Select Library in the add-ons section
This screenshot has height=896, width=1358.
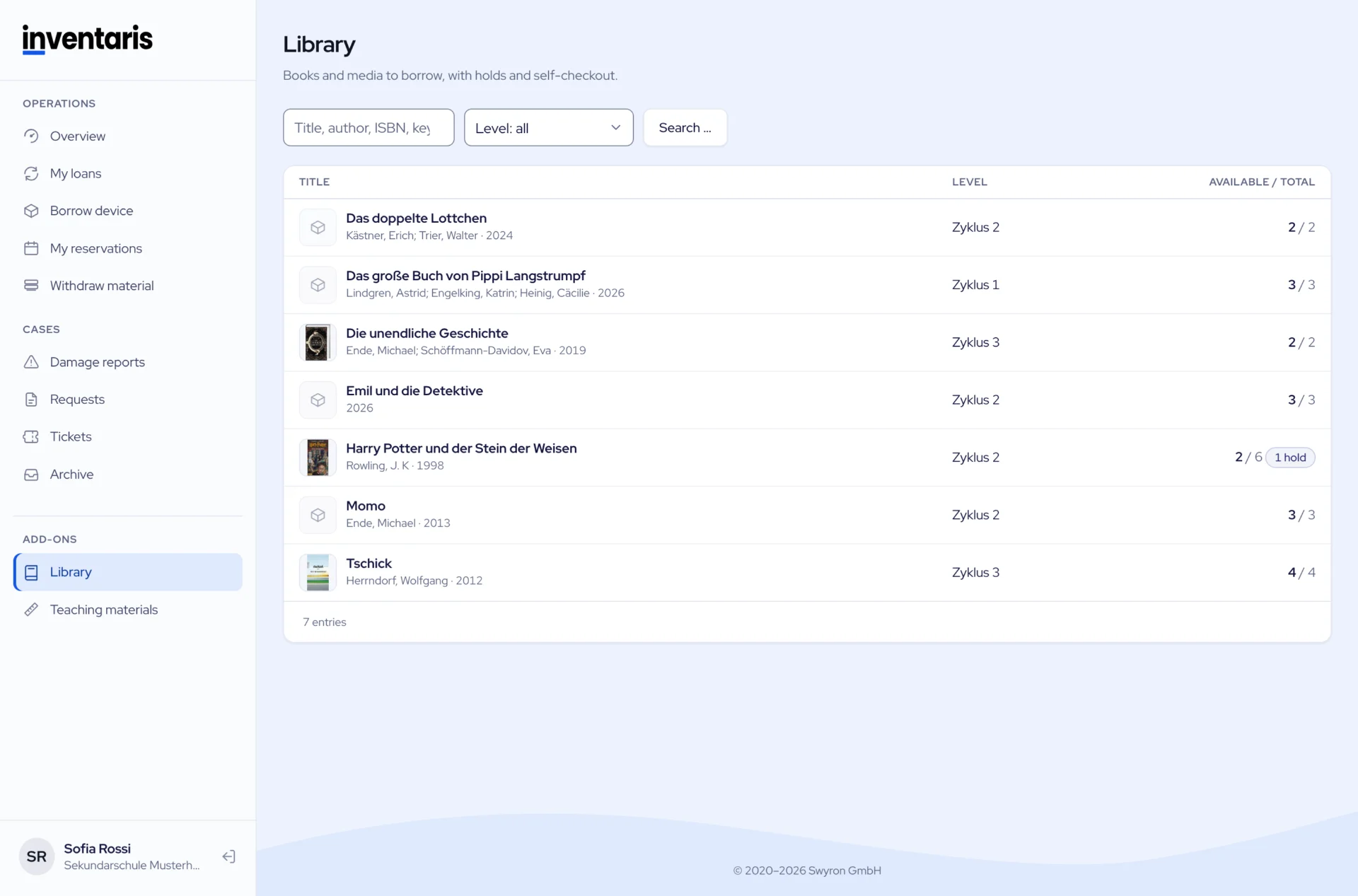[x=128, y=572]
